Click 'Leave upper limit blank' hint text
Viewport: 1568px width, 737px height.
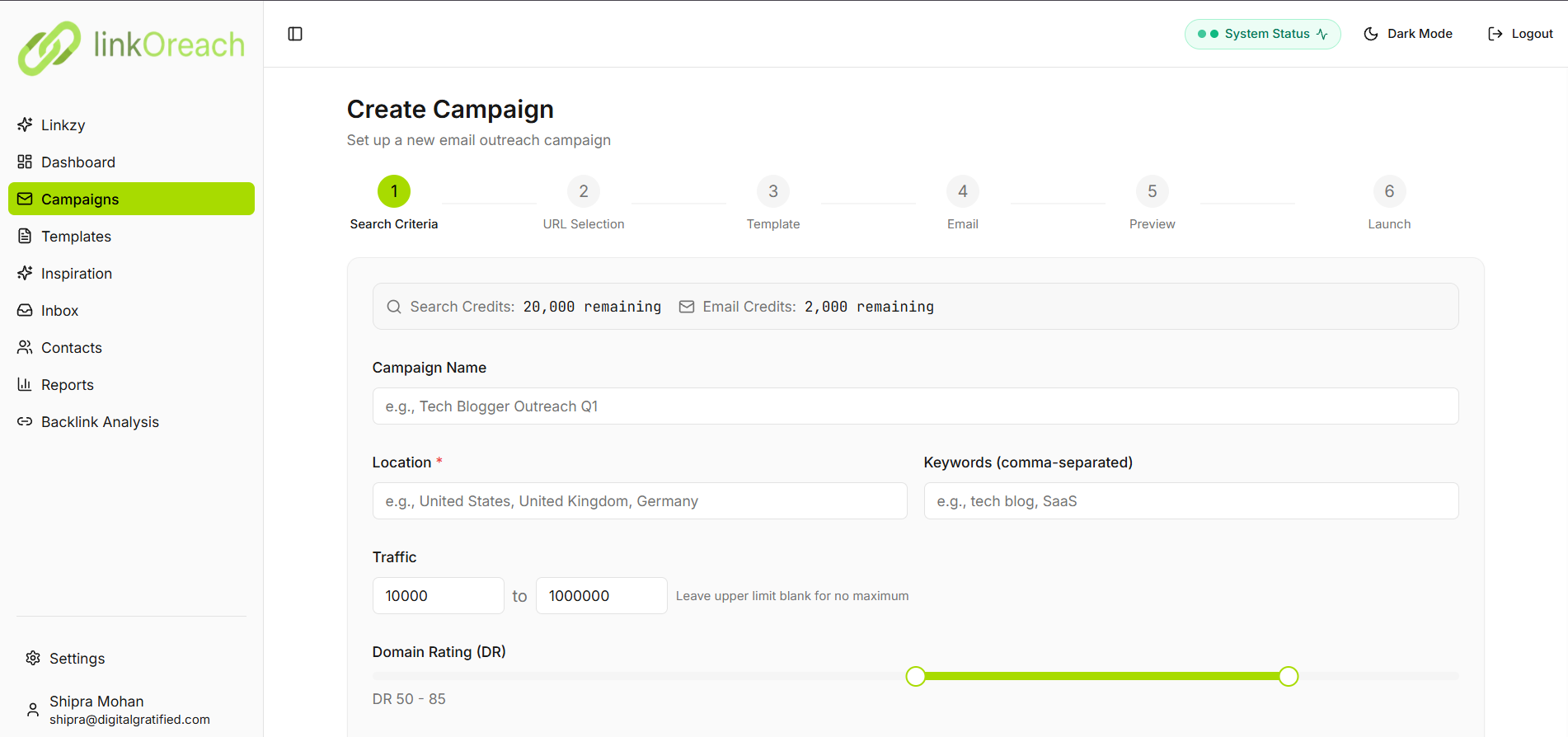[792, 596]
